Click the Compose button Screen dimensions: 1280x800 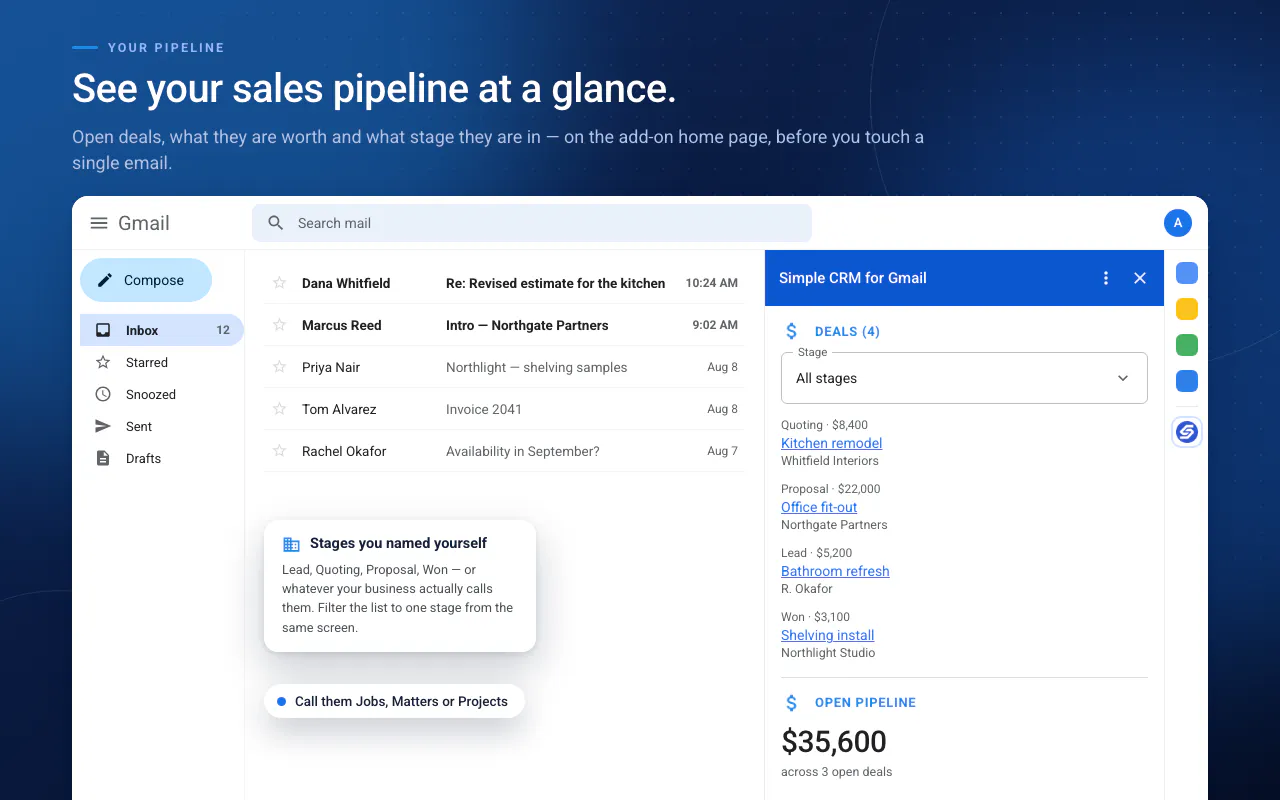pyautogui.click(x=146, y=280)
